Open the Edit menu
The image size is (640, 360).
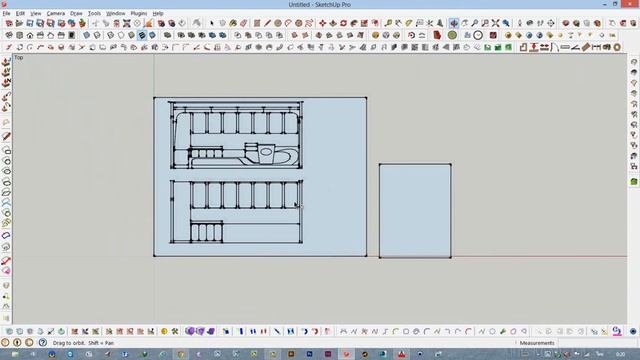pos(20,13)
